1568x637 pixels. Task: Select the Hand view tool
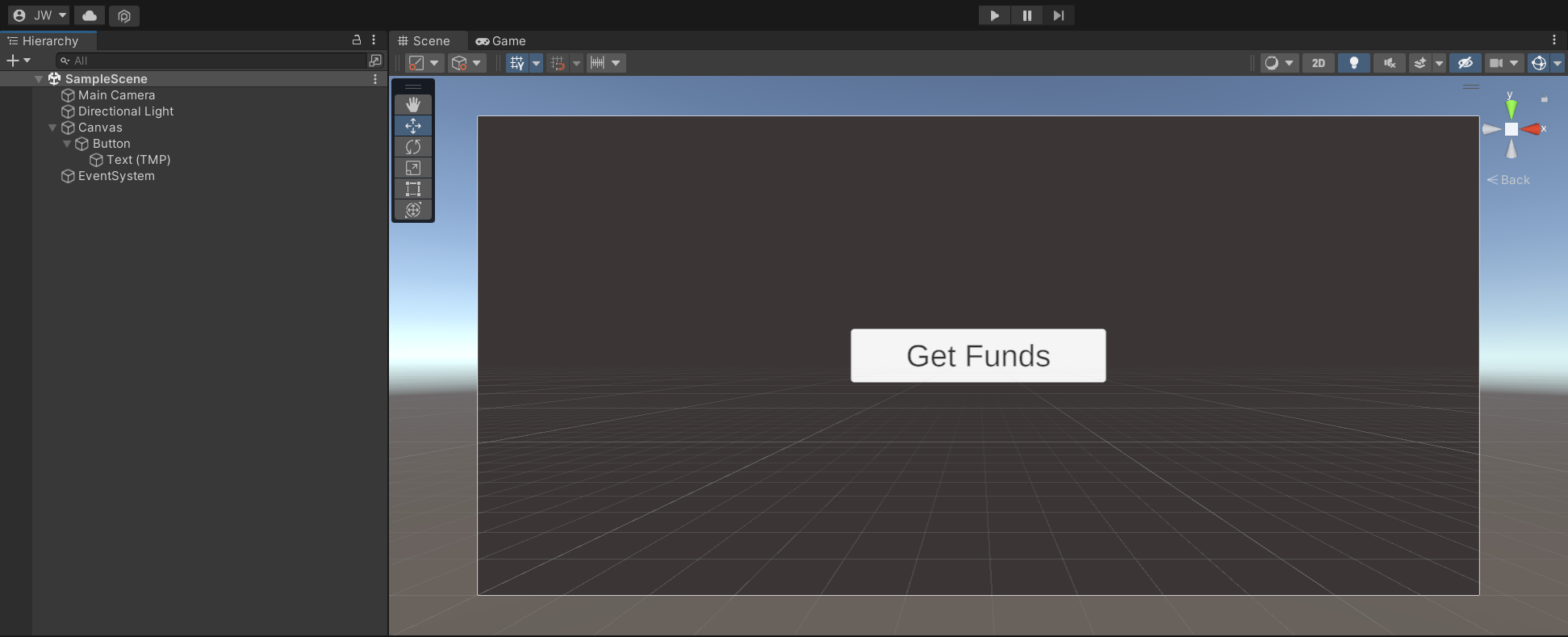click(413, 105)
